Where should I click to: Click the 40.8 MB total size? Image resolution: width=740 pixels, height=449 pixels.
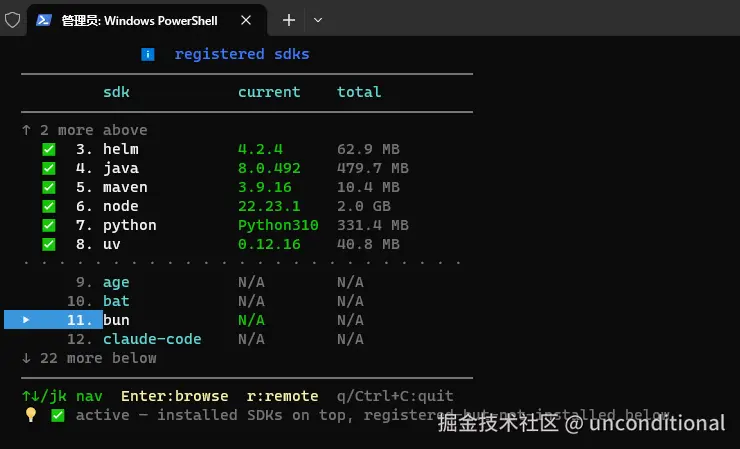(x=368, y=244)
